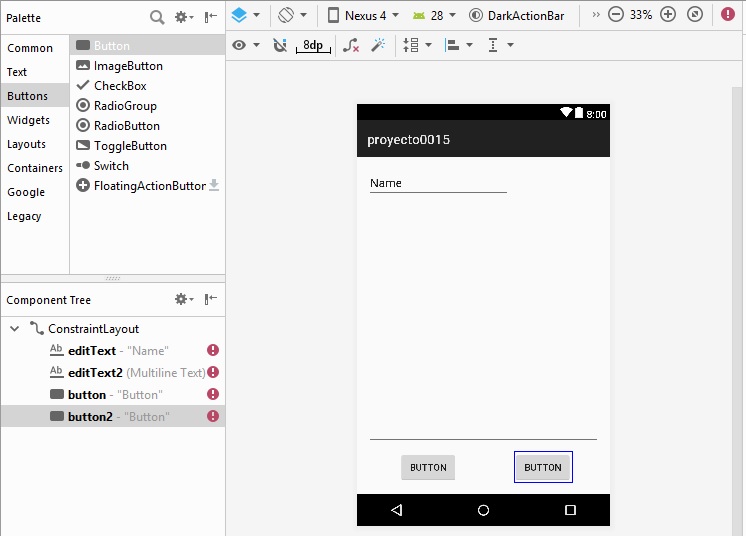The image size is (746, 536).
Task: Select editText2 in the Component Tree
Action: [95, 373]
